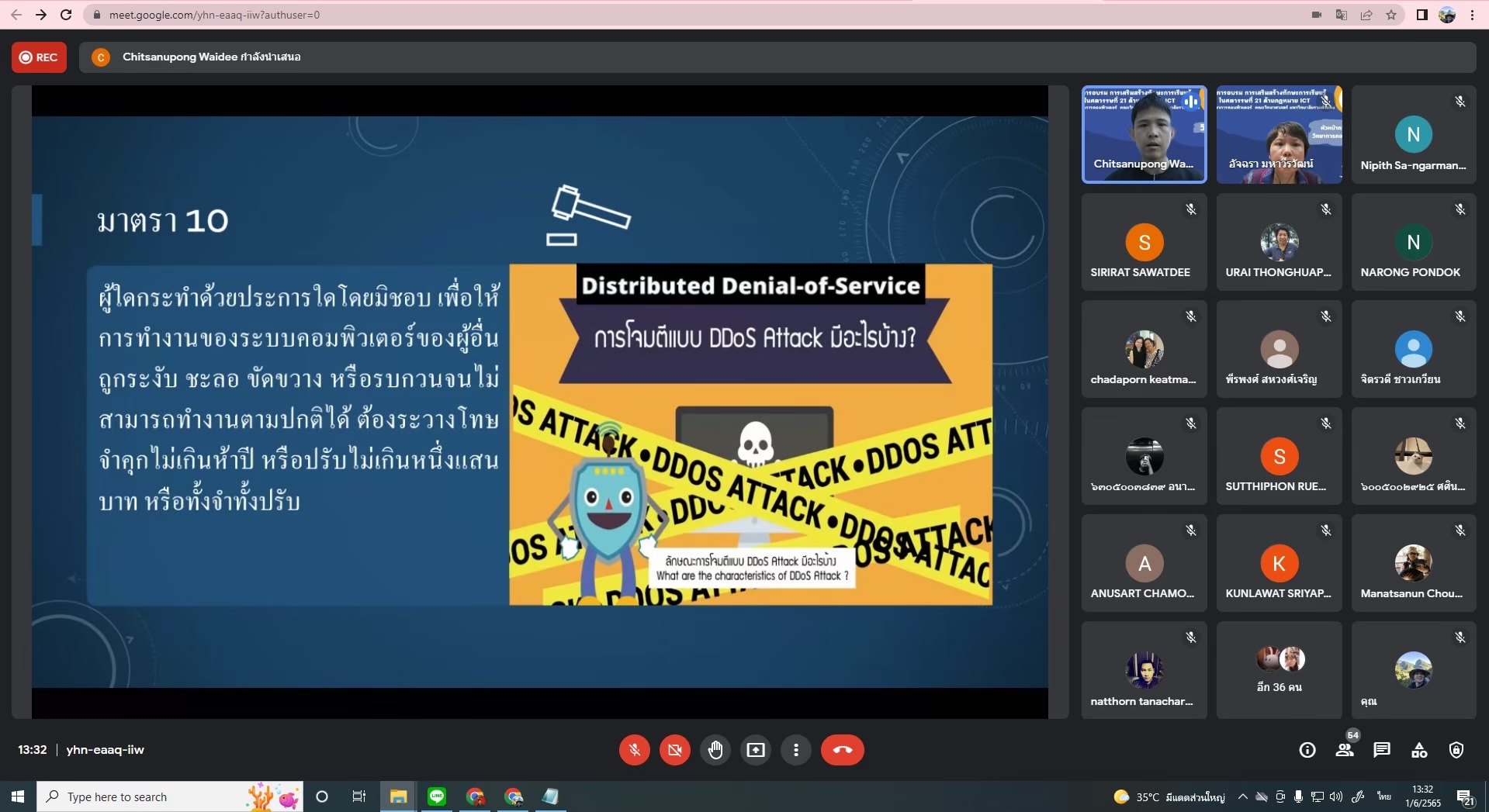Select Chitsanupong Waidee's video tile
The image size is (1489, 812).
pyautogui.click(x=1144, y=134)
